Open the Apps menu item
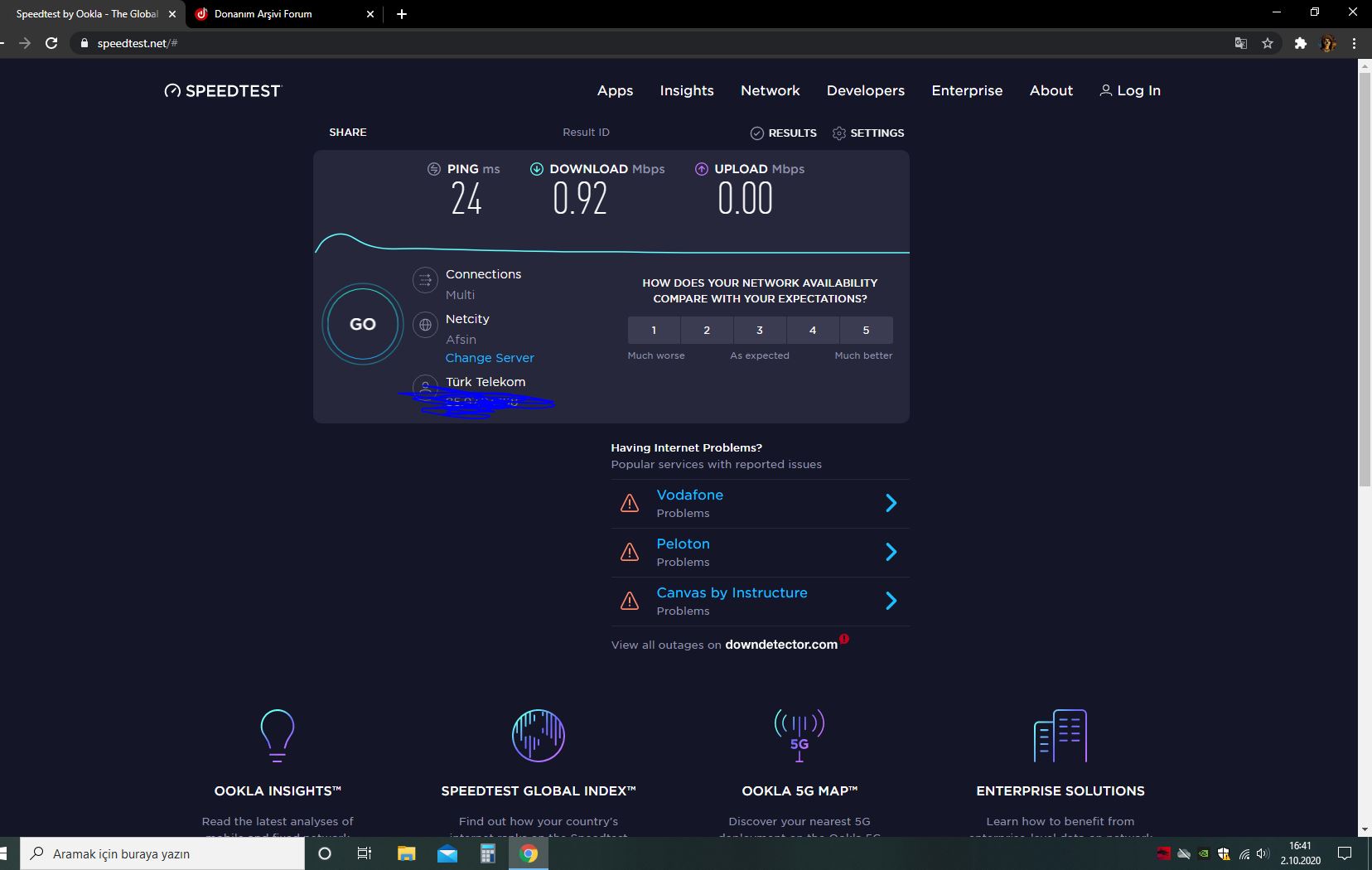The width and height of the screenshot is (1372, 870). [615, 91]
